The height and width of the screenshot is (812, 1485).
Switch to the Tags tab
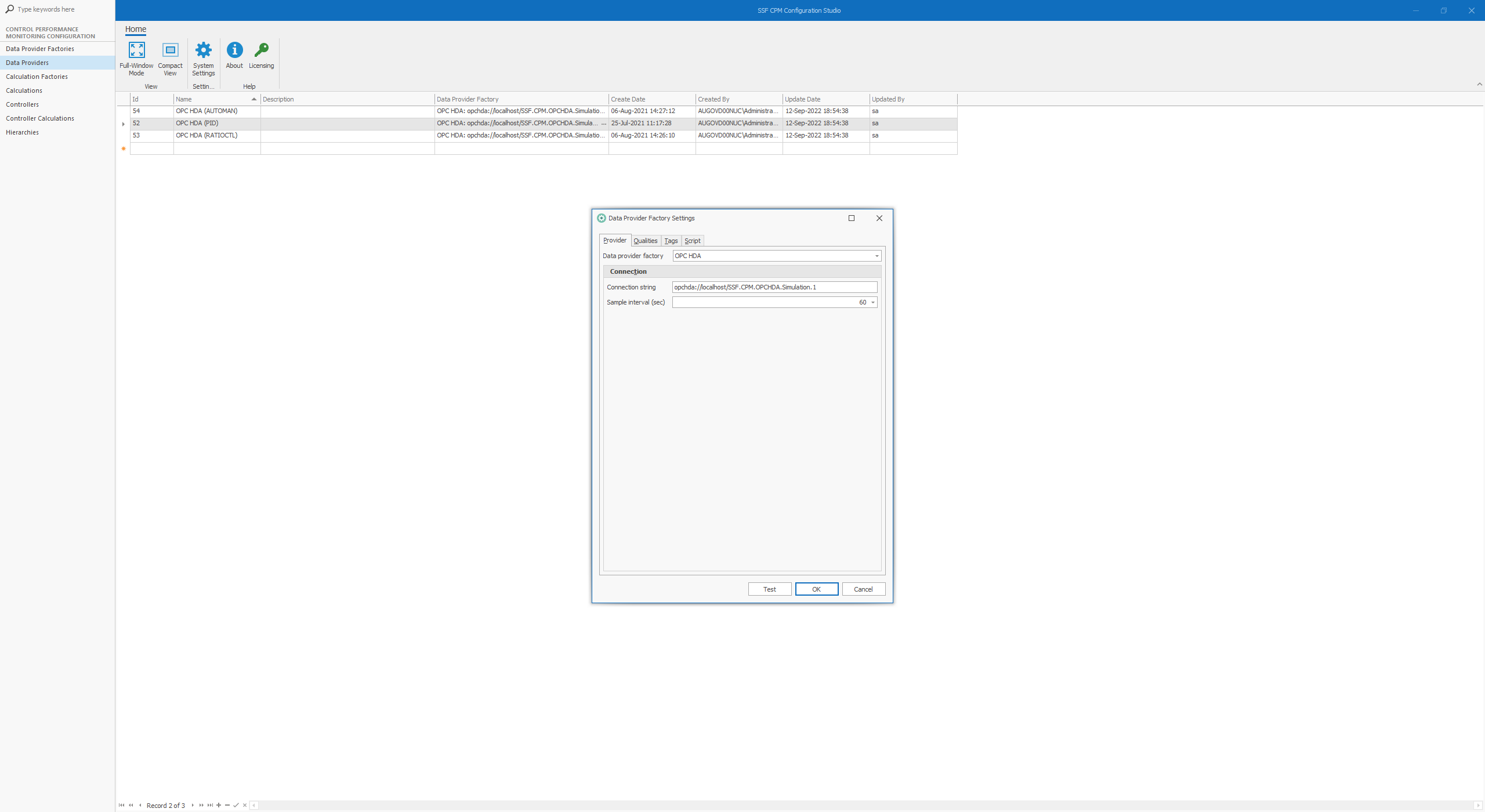[671, 241]
